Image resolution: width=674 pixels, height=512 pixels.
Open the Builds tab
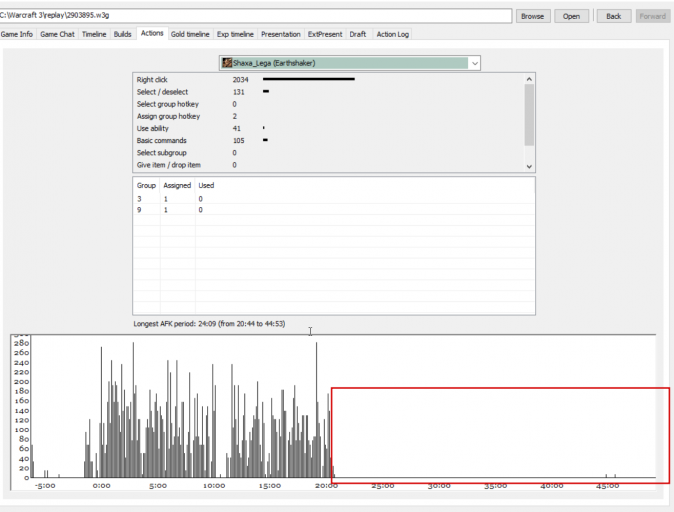tap(122, 34)
